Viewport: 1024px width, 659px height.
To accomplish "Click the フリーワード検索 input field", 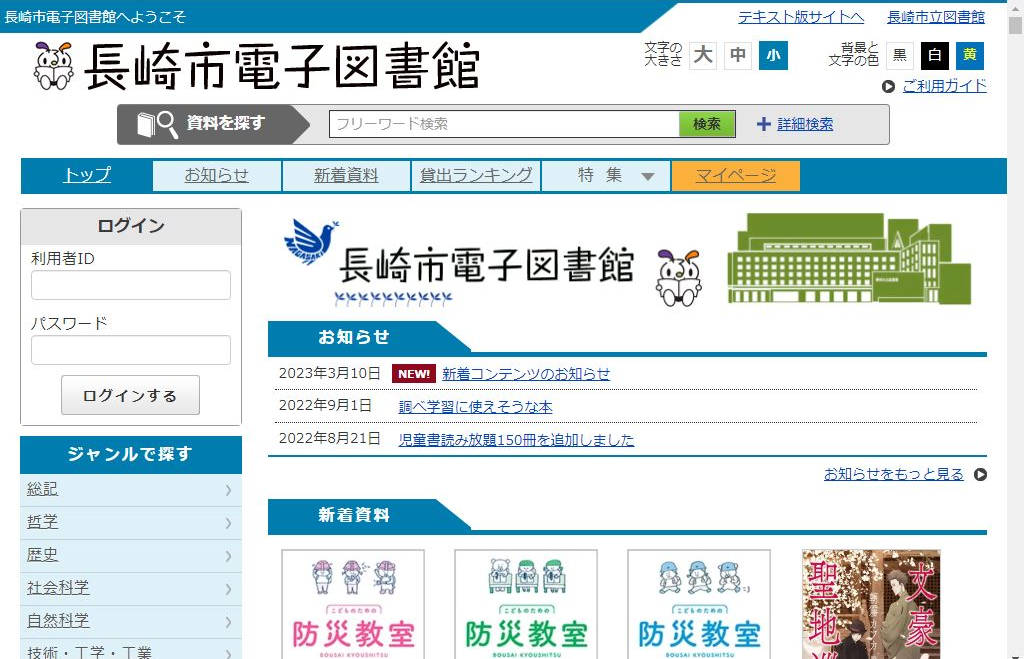I will [504, 124].
